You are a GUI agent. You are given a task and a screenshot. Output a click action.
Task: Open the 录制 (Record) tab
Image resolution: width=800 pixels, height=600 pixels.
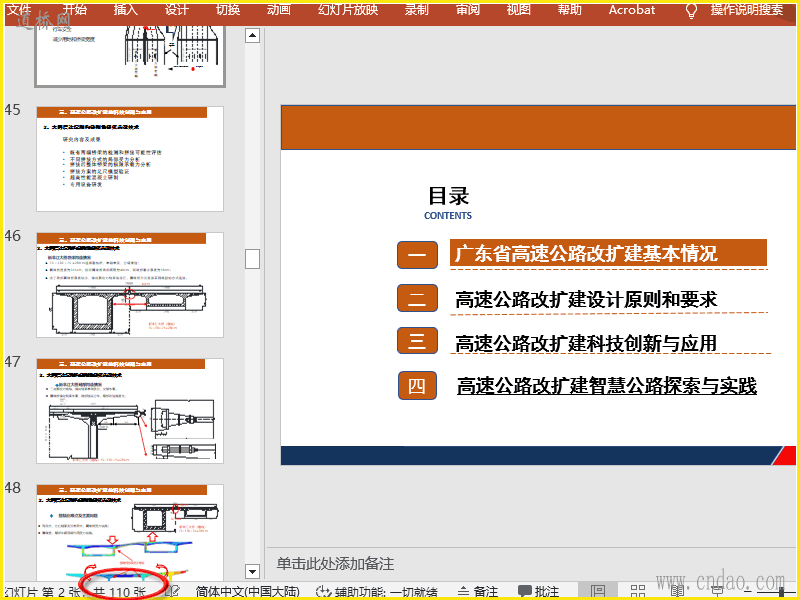tap(416, 9)
